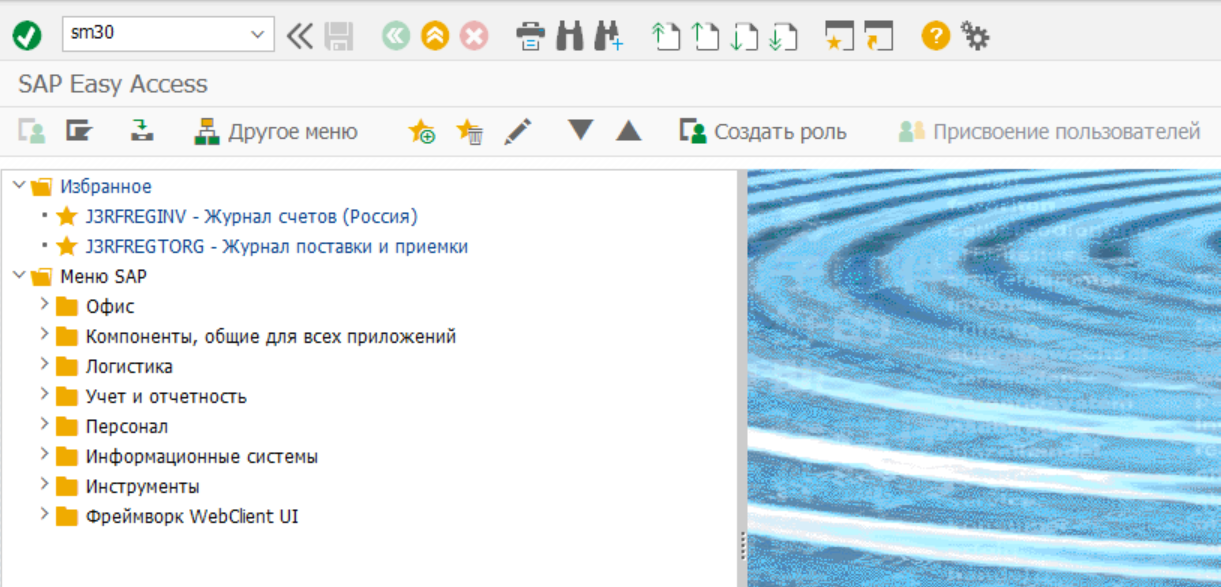Click the yellow Help question mark icon
The width and height of the screenshot is (1221, 587).
coord(935,36)
